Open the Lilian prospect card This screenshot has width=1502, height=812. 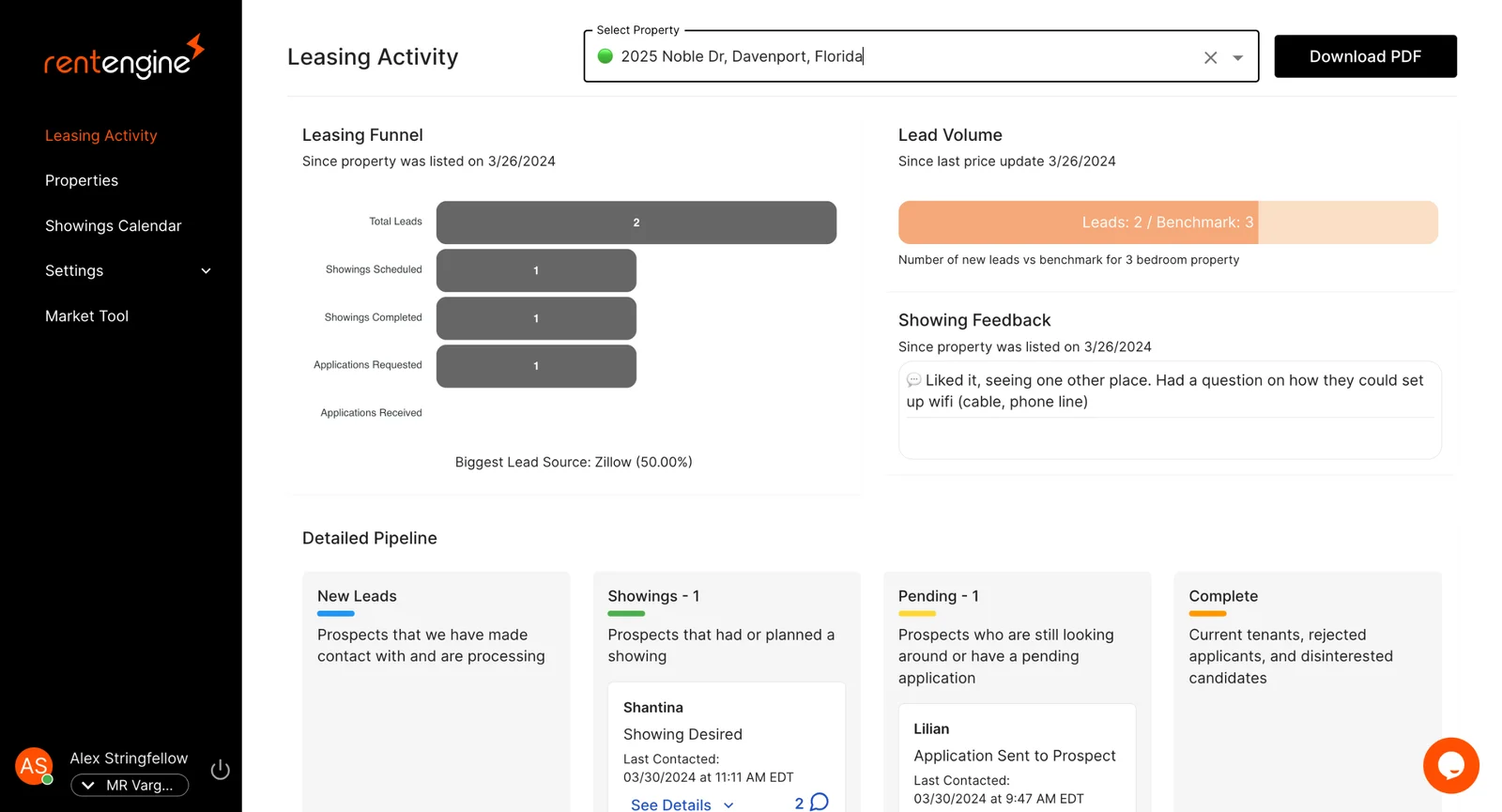click(x=1017, y=758)
